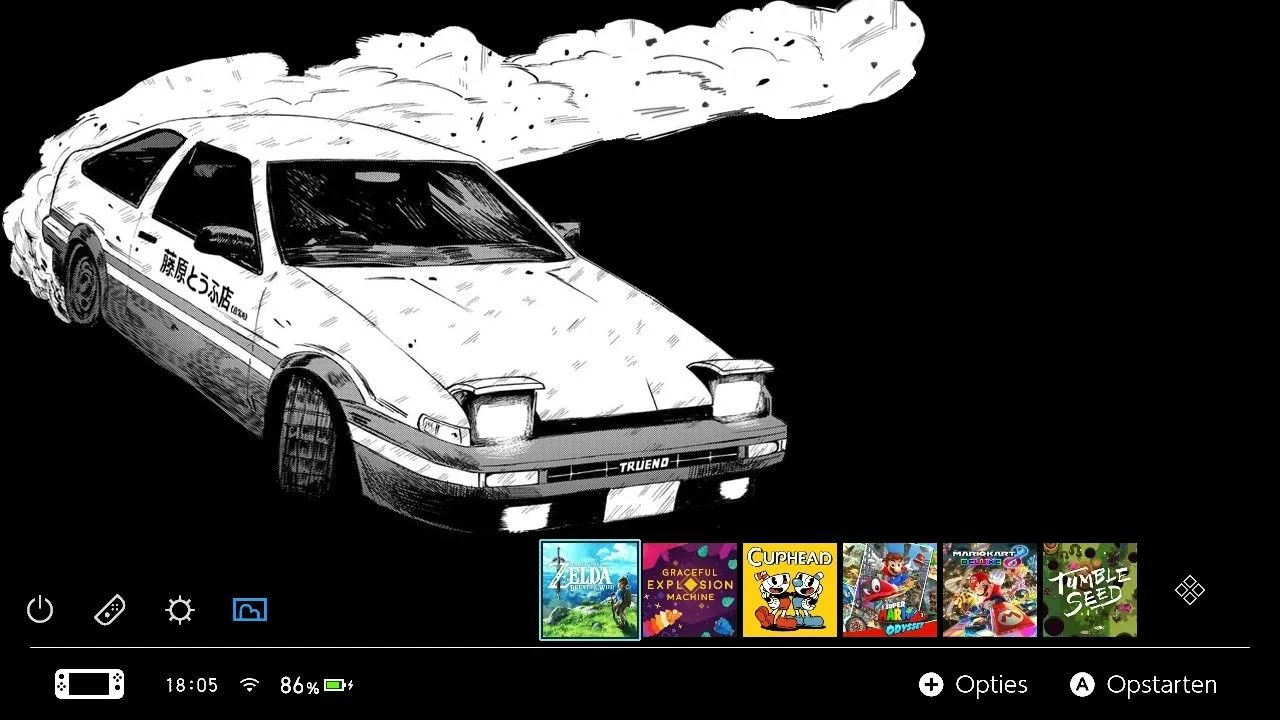Image resolution: width=1280 pixels, height=720 pixels.
Task: Open All Software grid icon
Action: click(x=1190, y=590)
